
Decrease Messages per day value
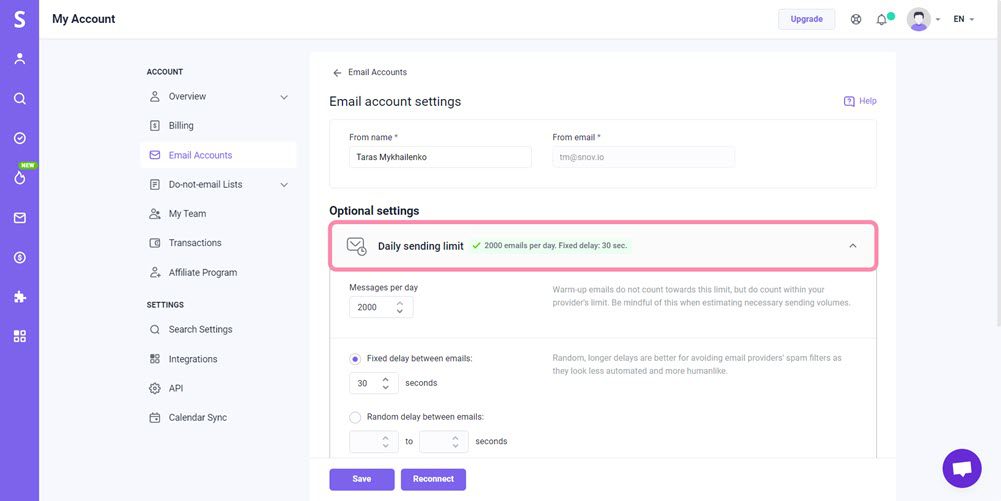[x=400, y=311]
